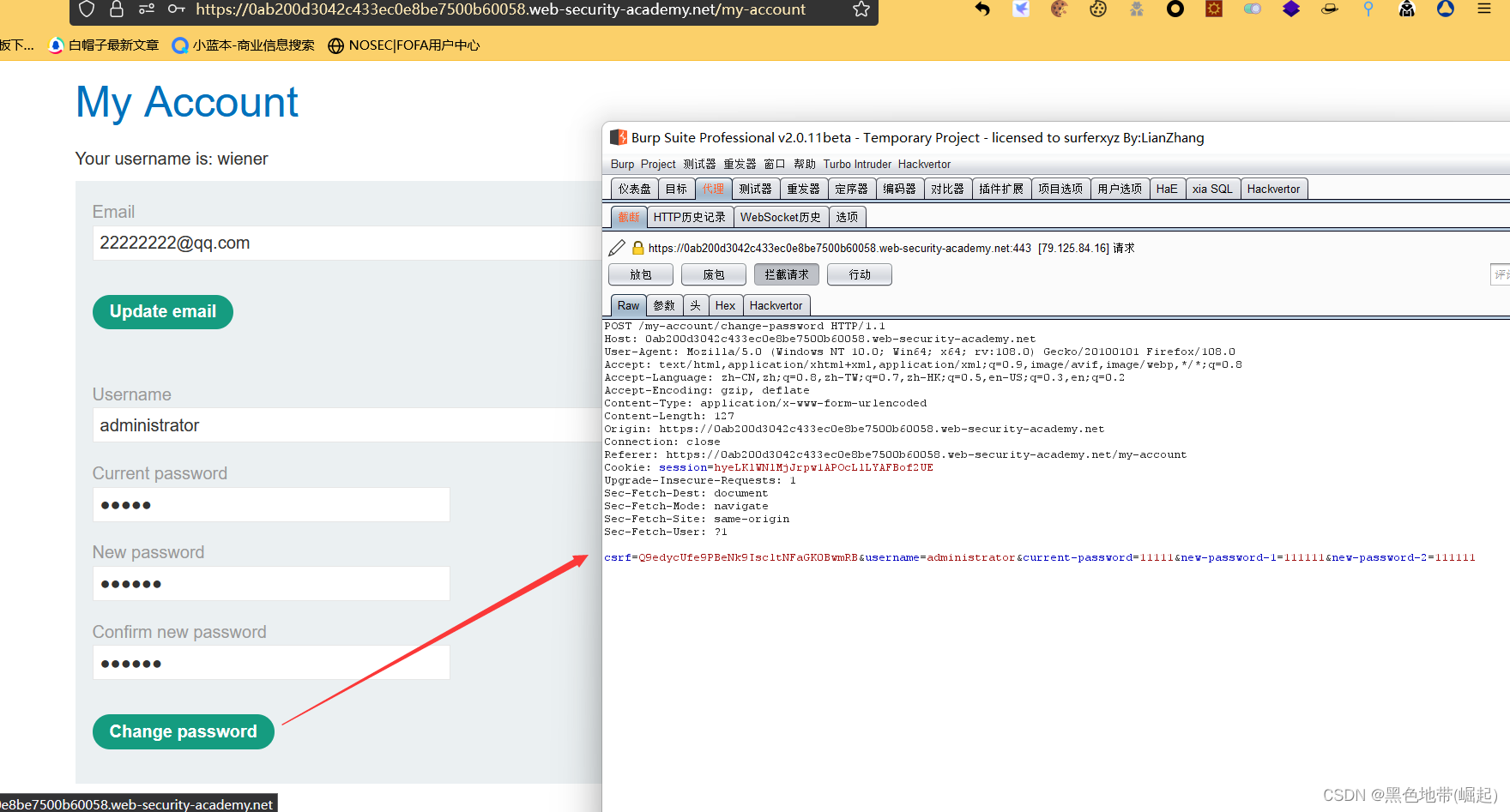
Task: Click the Confirm new password field
Action: coord(271,663)
